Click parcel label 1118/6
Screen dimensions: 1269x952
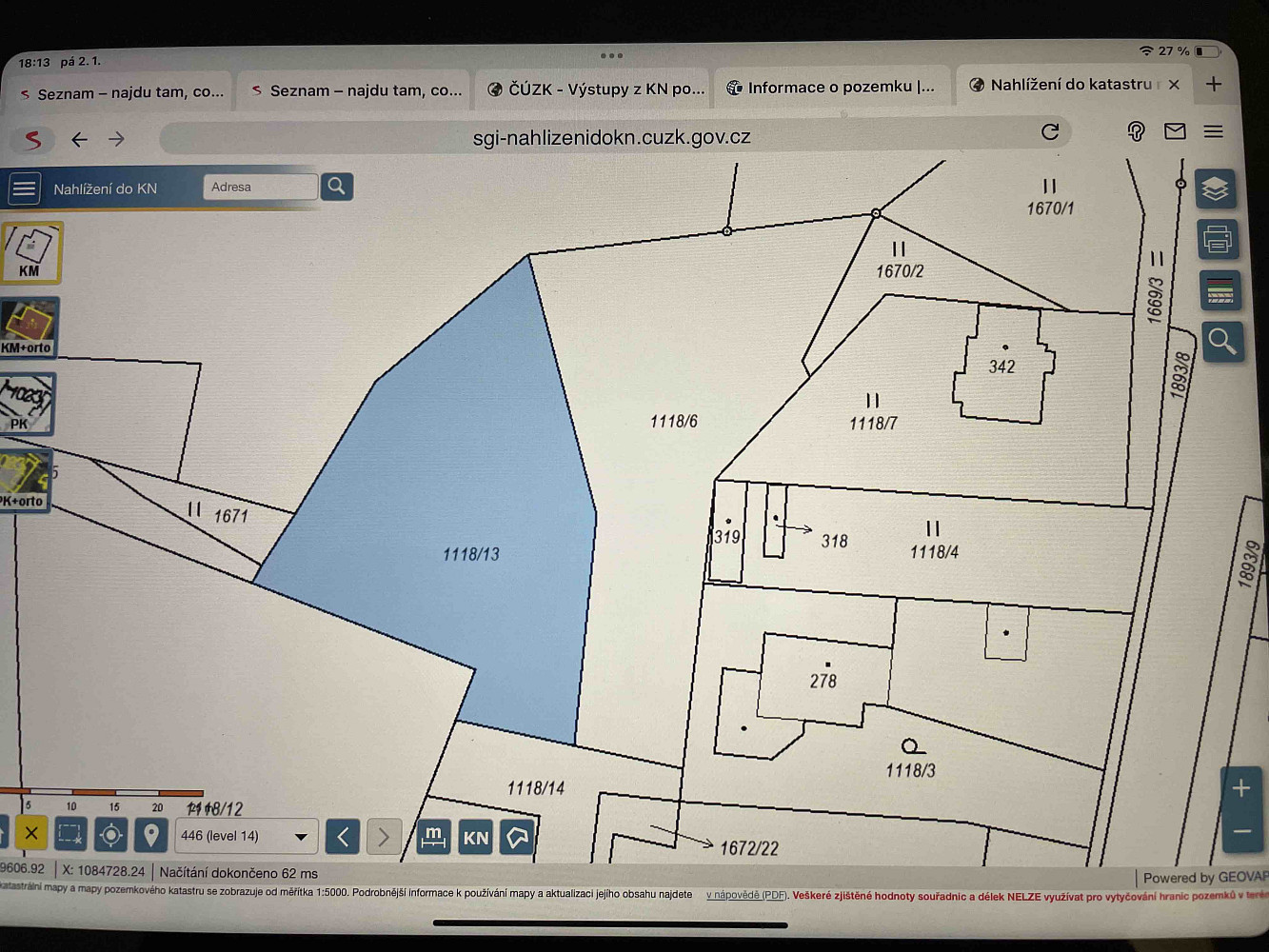(x=674, y=421)
